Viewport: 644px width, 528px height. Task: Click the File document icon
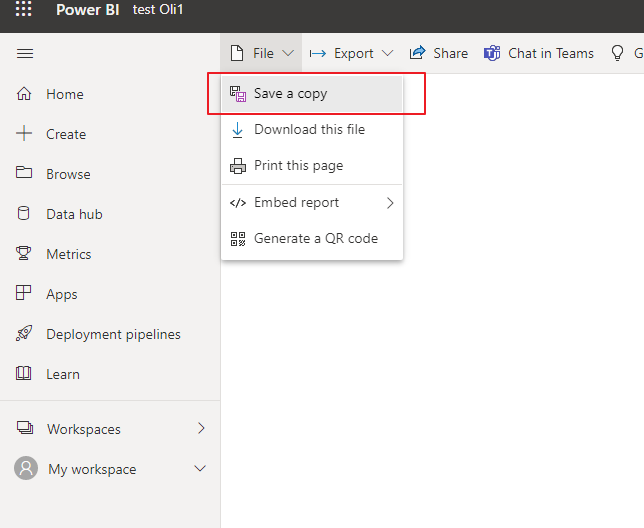pos(237,53)
